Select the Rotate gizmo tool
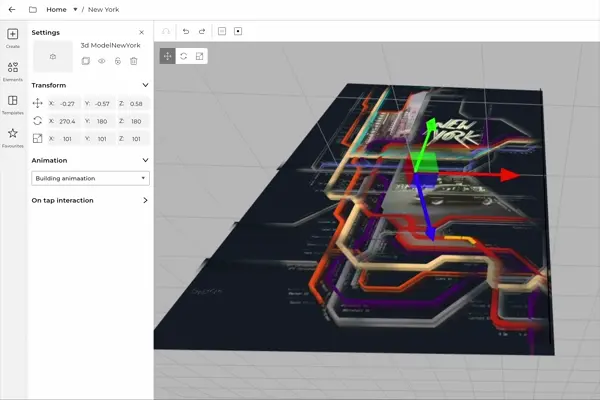The image size is (600, 400). pyautogui.click(x=184, y=56)
